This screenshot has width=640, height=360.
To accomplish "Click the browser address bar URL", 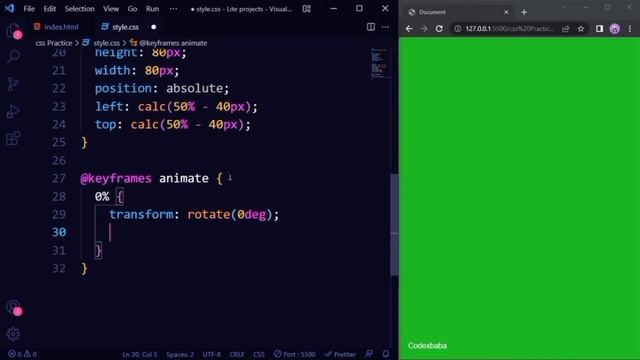I will coord(510,29).
